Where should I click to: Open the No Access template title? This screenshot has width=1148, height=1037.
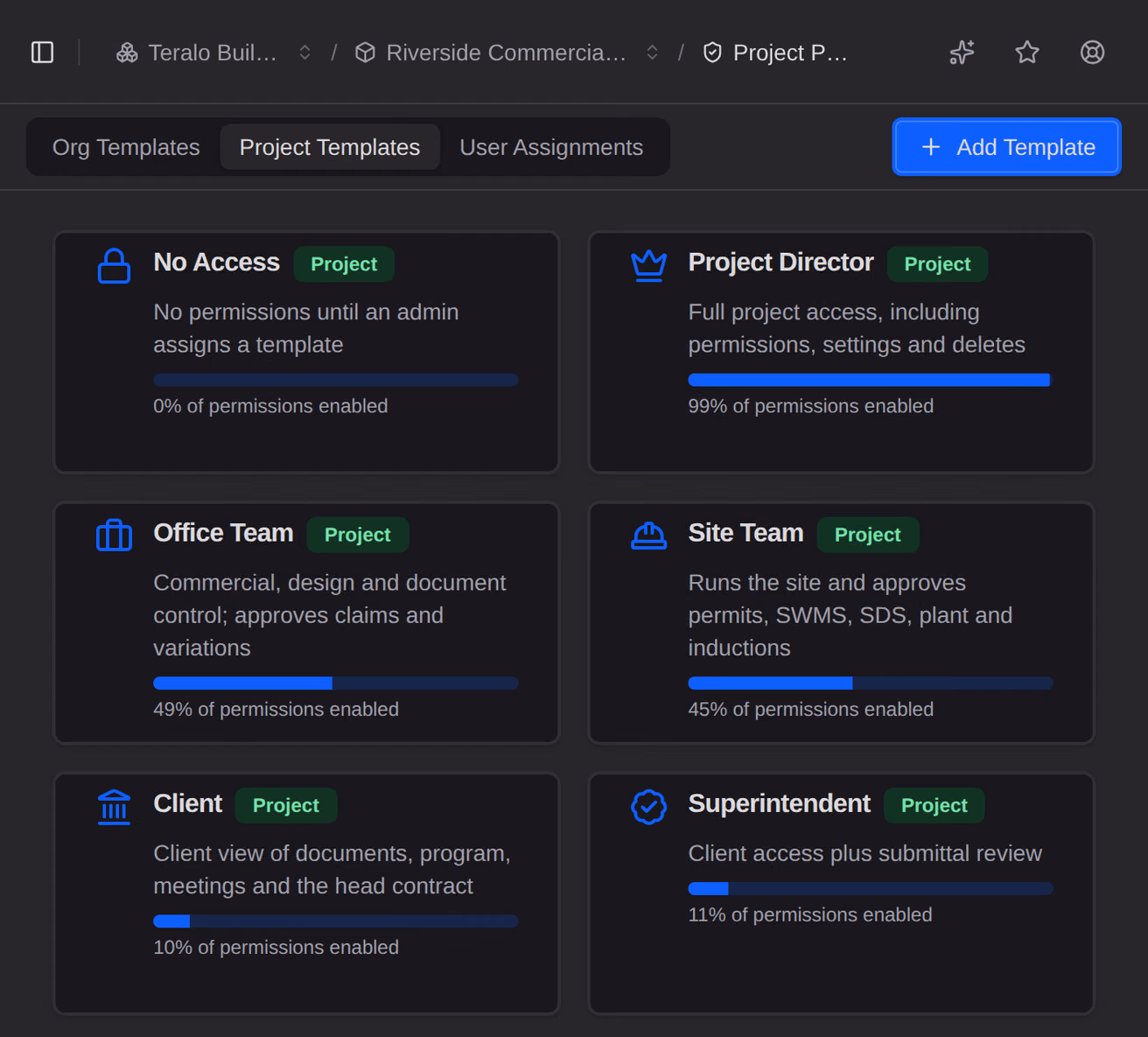(x=216, y=263)
